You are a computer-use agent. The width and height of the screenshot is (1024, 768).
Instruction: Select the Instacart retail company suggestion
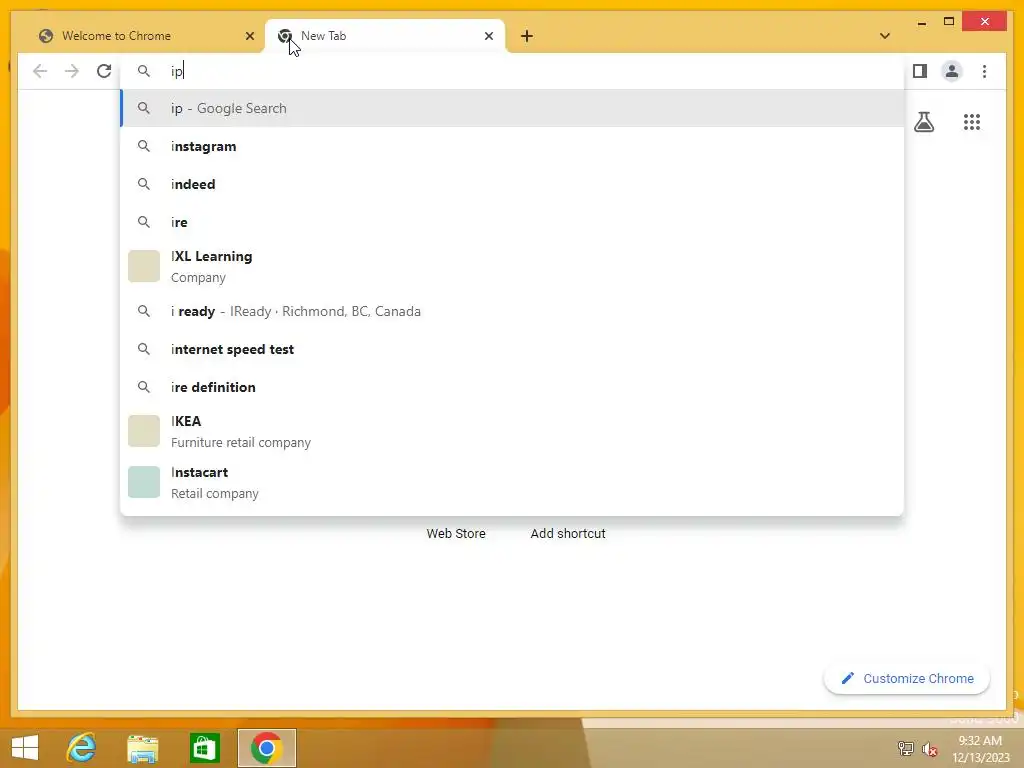[x=513, y=482]
